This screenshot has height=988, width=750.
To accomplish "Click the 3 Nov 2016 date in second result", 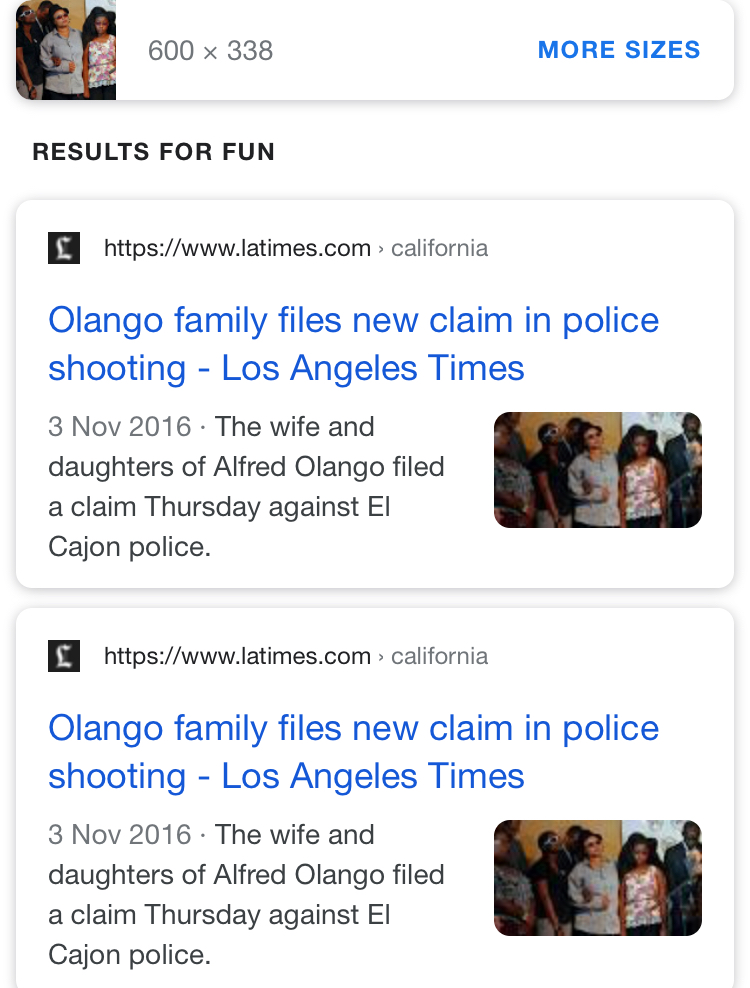I will pyautogui.click(x=120, y=835).
